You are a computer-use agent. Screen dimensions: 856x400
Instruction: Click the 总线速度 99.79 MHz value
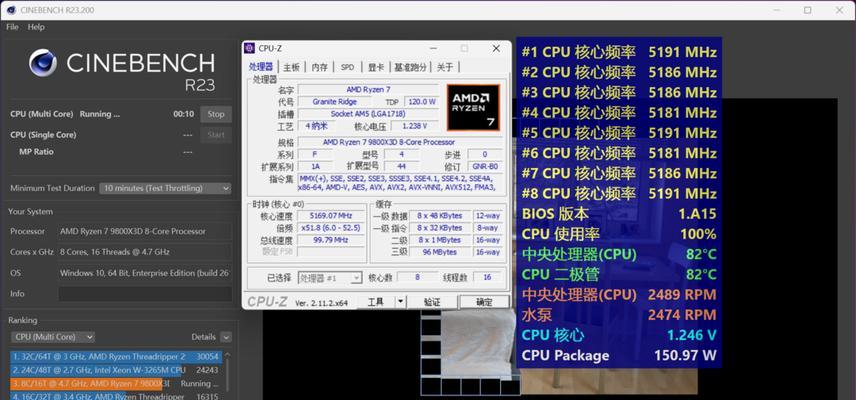tap(331, 240)
